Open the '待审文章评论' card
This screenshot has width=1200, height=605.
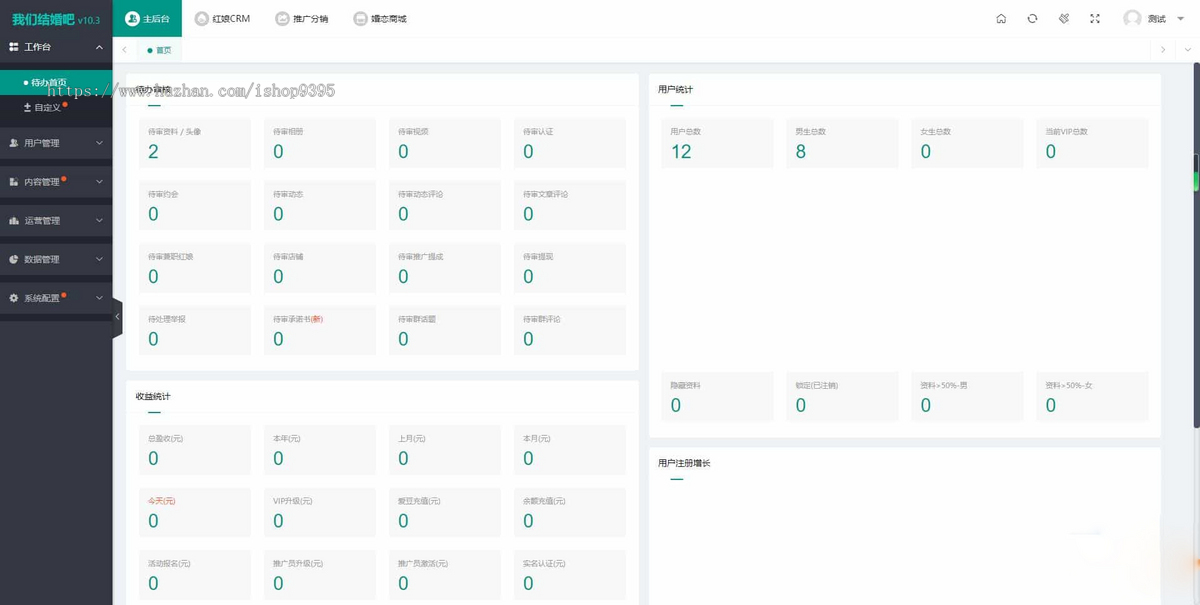click(570, 205)
